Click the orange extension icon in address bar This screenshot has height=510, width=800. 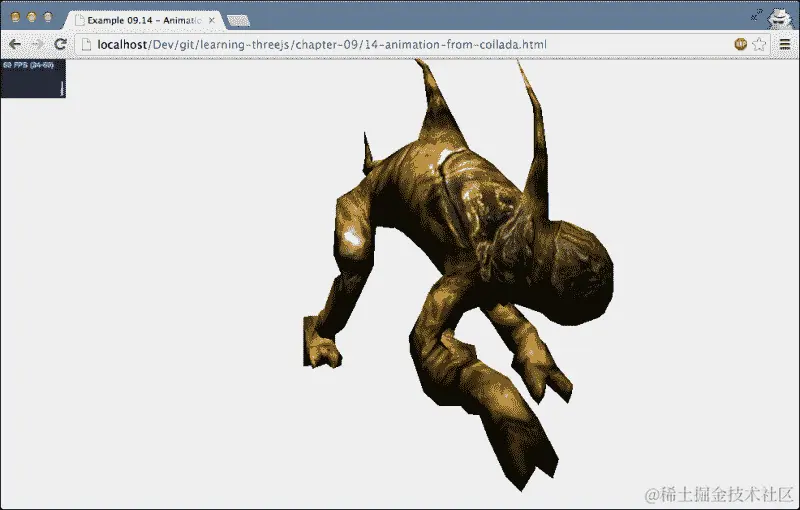[x=740, y=44]
